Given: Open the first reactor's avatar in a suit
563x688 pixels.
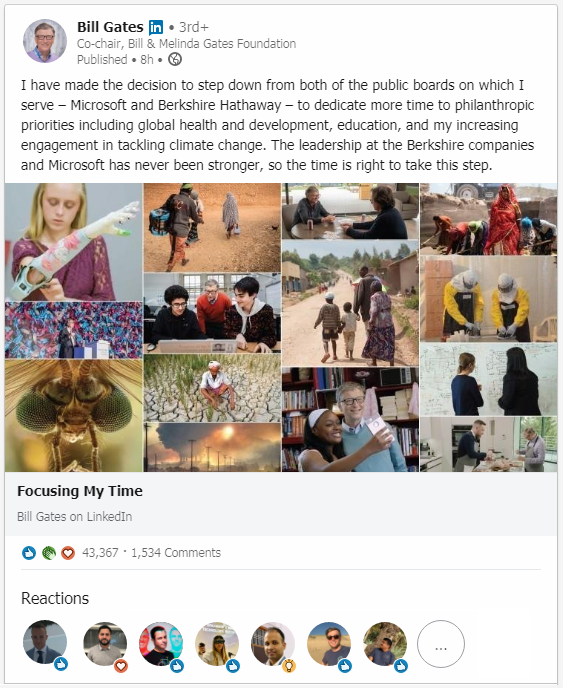Looking at the screenshot, I should pos(45,642).
